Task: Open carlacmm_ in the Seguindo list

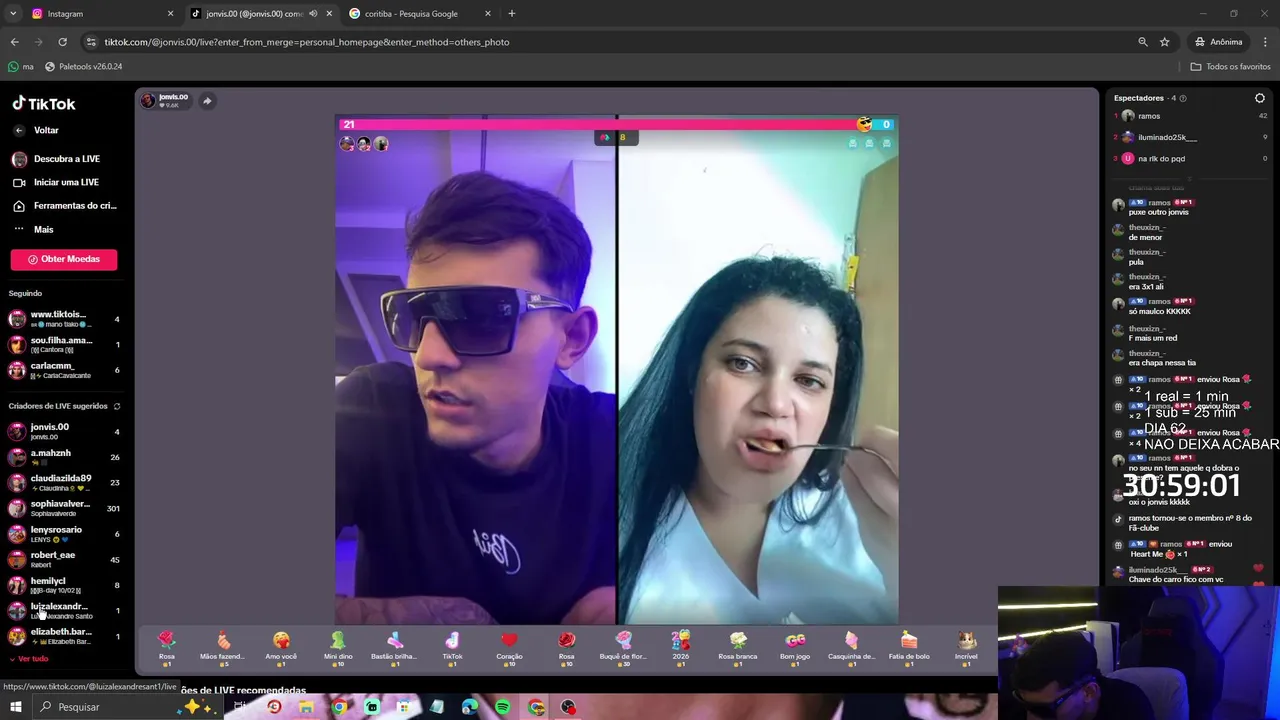Action: tap(64, 370)
